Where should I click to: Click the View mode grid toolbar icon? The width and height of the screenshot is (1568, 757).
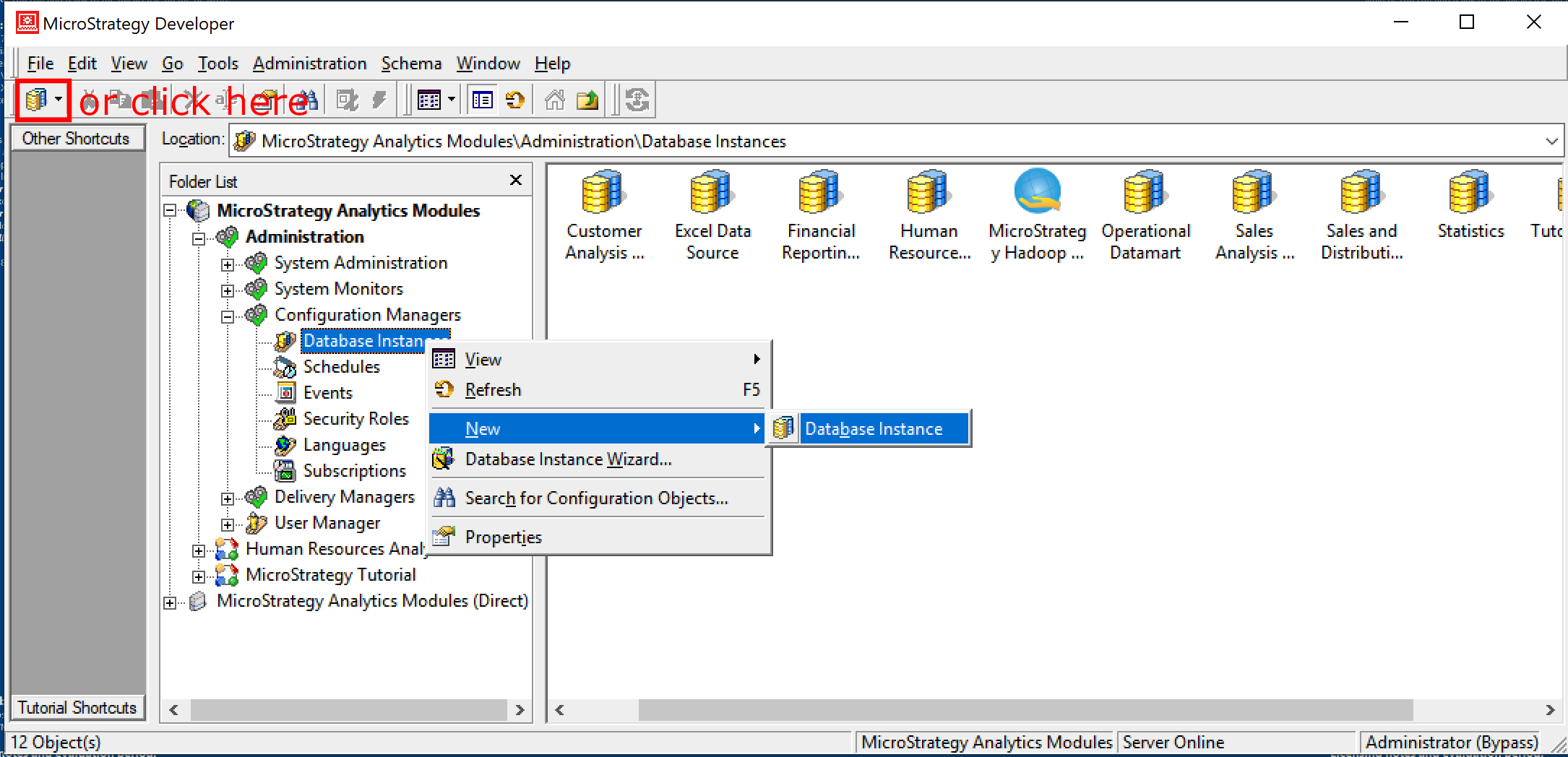click(x=429, y=100)
